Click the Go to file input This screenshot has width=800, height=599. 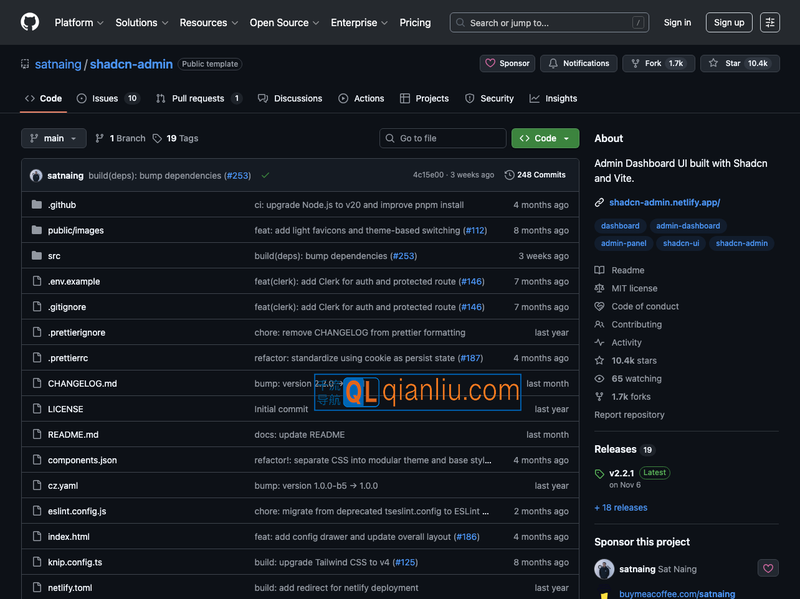click(443, 138)
